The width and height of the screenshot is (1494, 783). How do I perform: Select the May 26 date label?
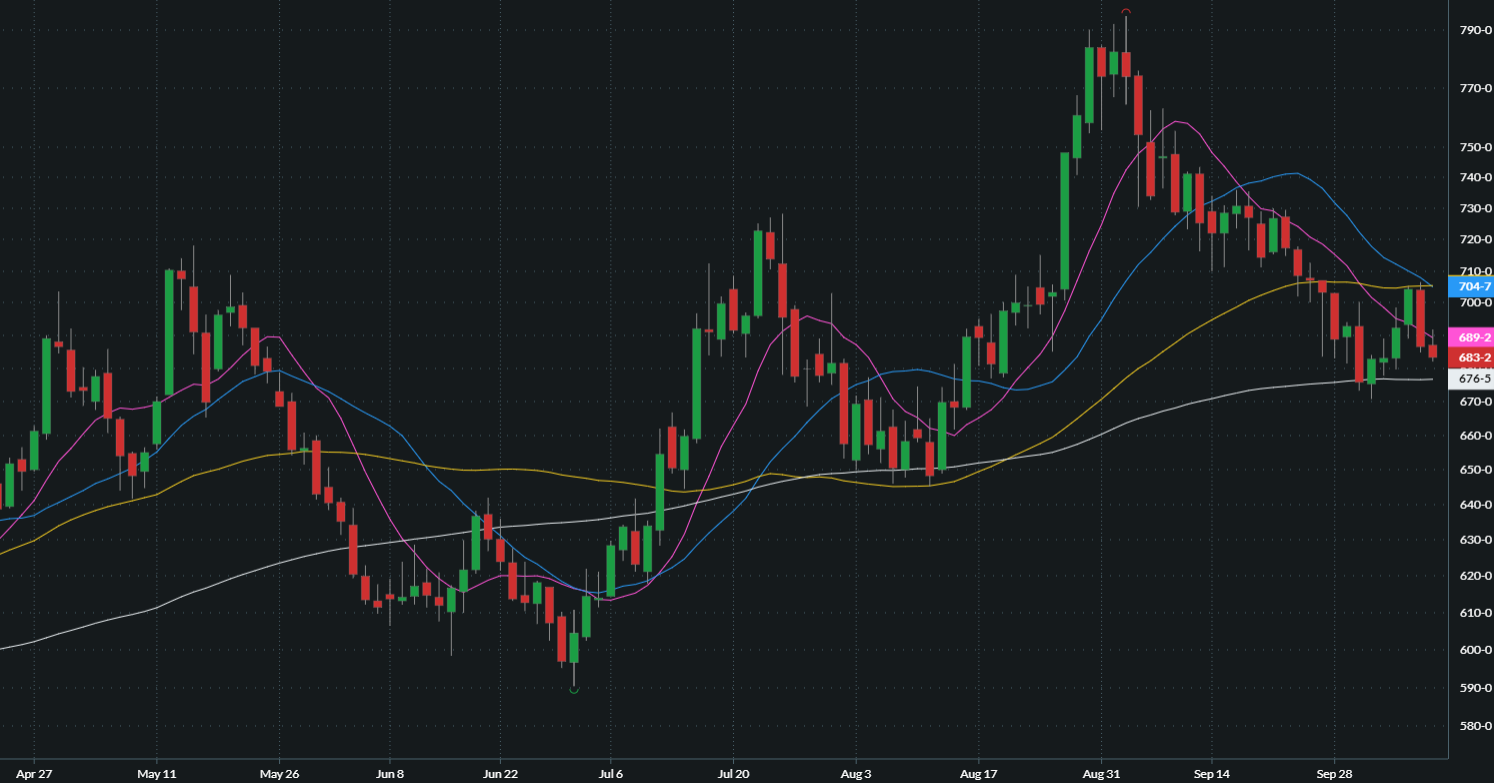(x=279, y=774)
